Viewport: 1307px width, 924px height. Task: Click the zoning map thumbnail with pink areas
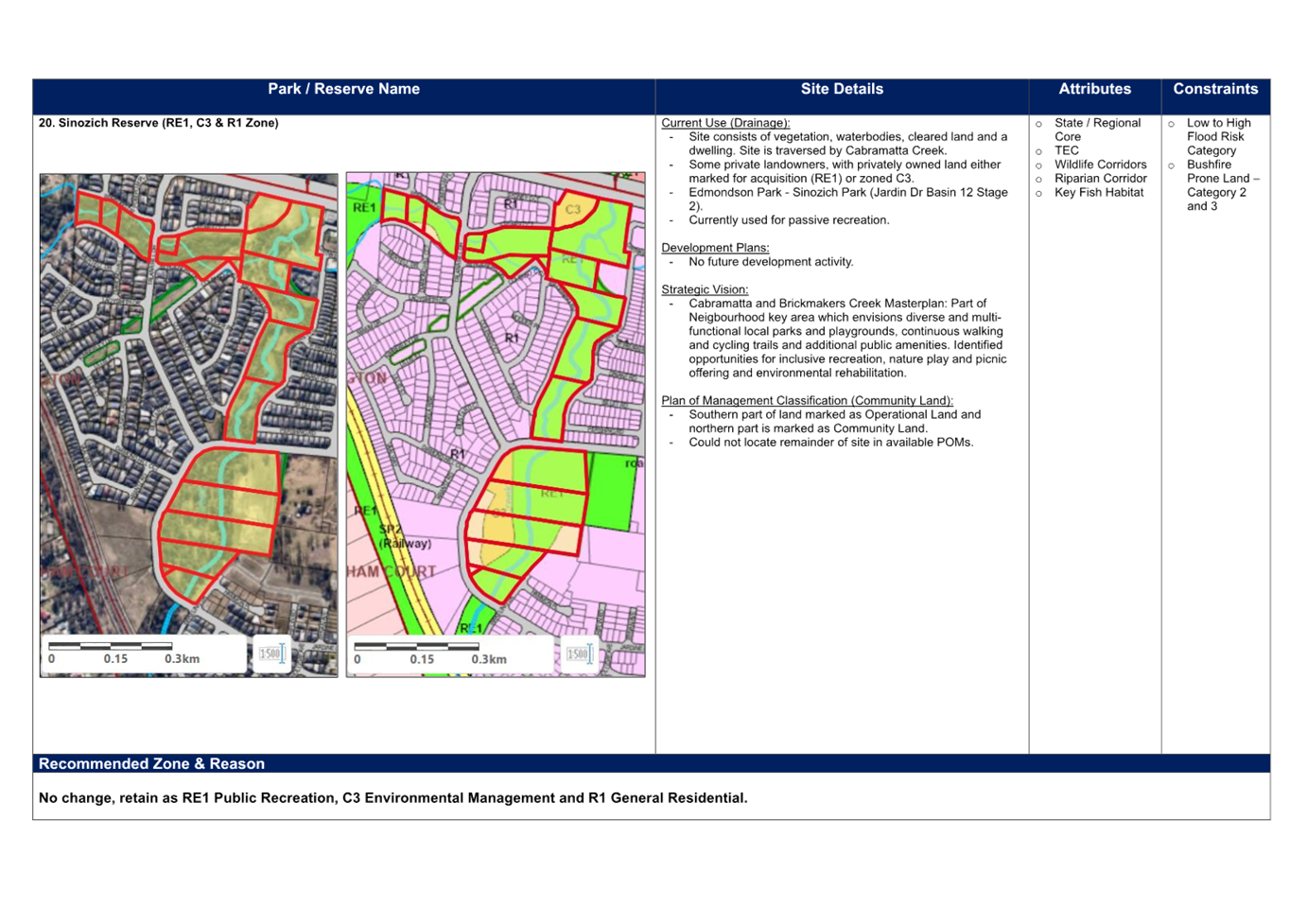(496, 425)
